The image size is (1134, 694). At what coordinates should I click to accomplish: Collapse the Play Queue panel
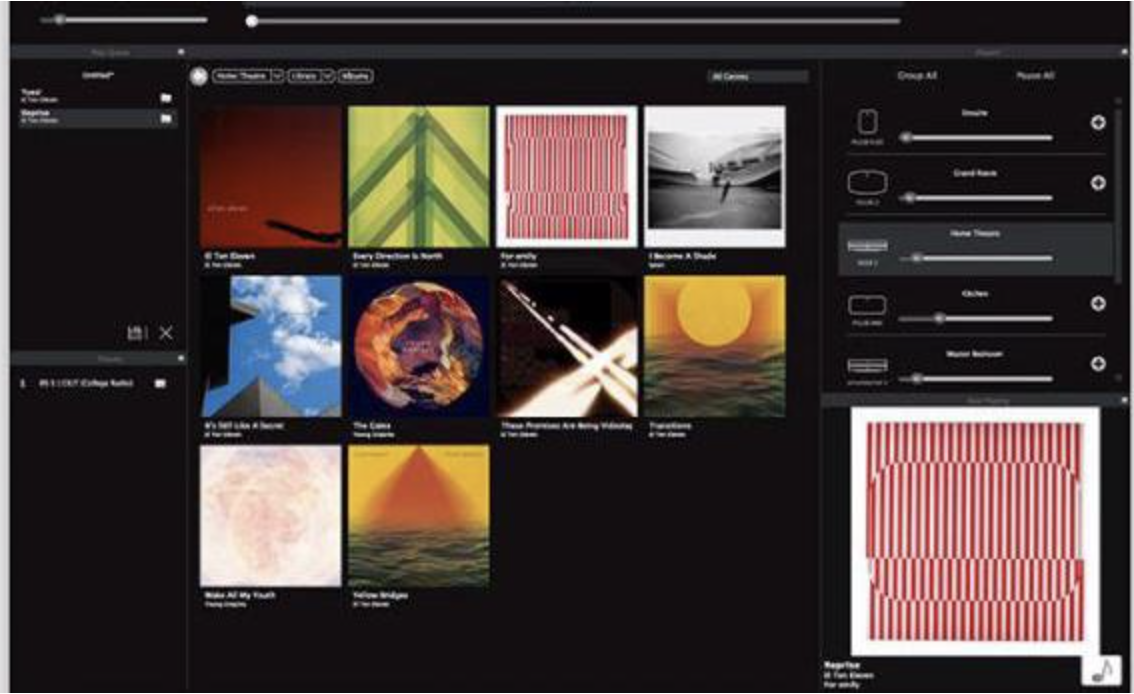click(x=181, y=51)
